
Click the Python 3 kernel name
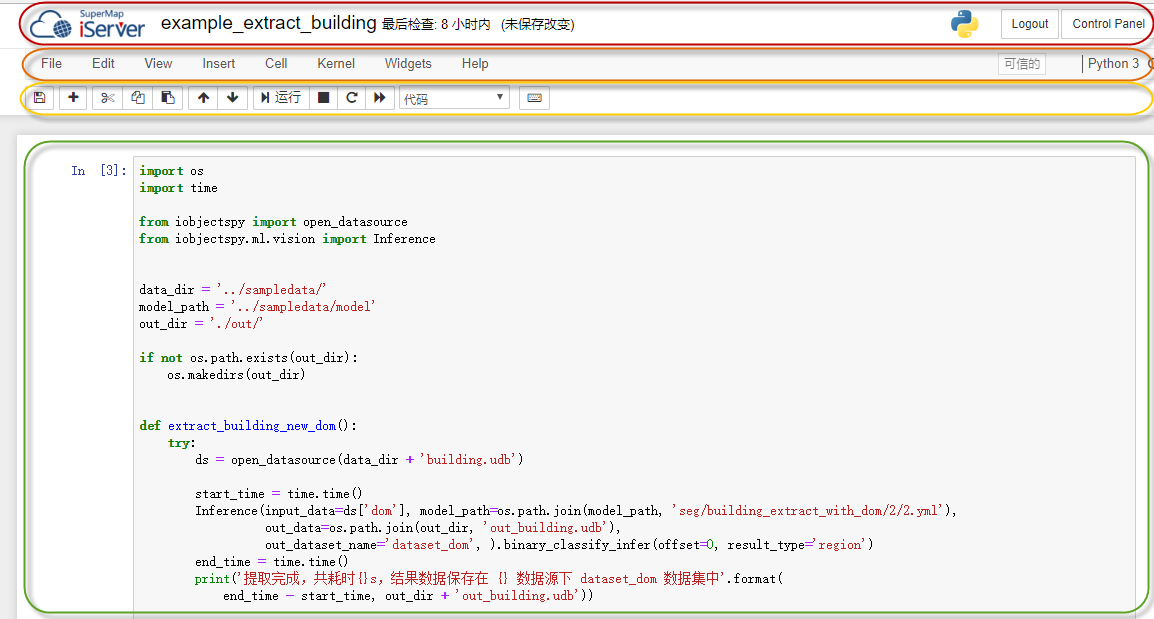[1113, 64]
